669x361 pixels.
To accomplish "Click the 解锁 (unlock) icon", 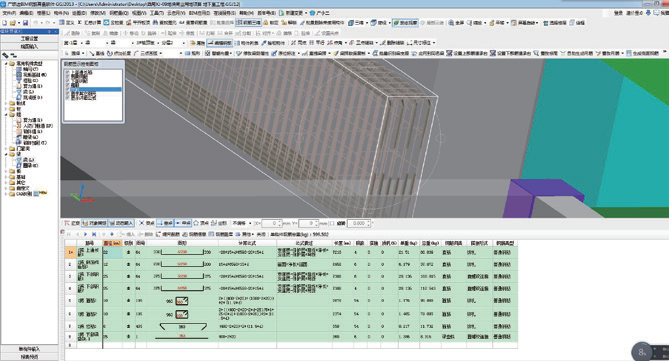I will [289, 23].
